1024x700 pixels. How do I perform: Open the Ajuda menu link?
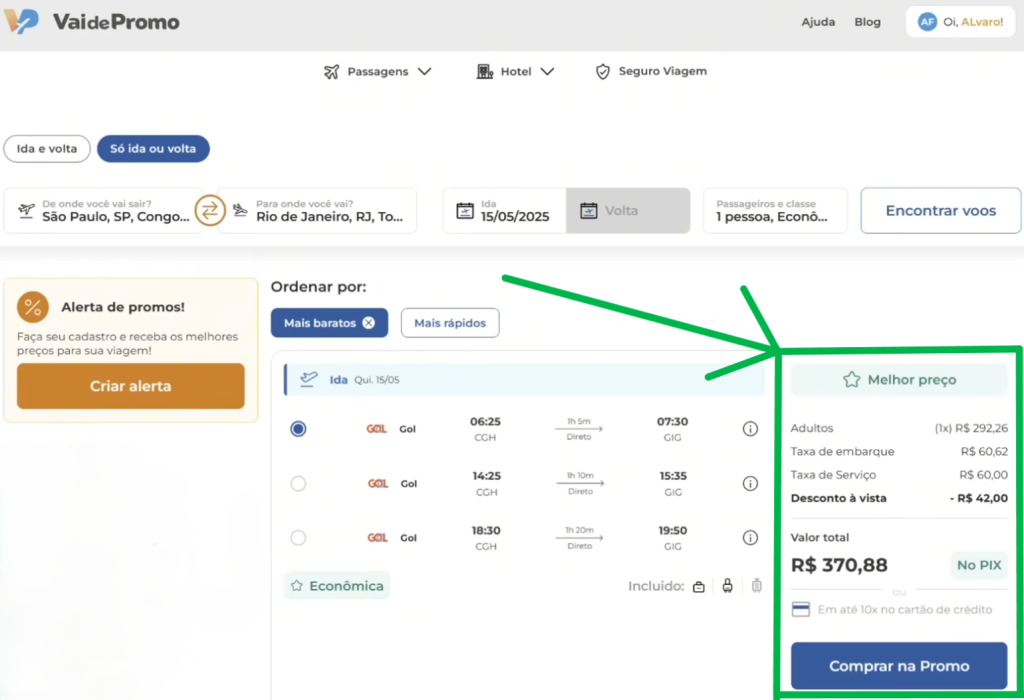tap(818, 22)
